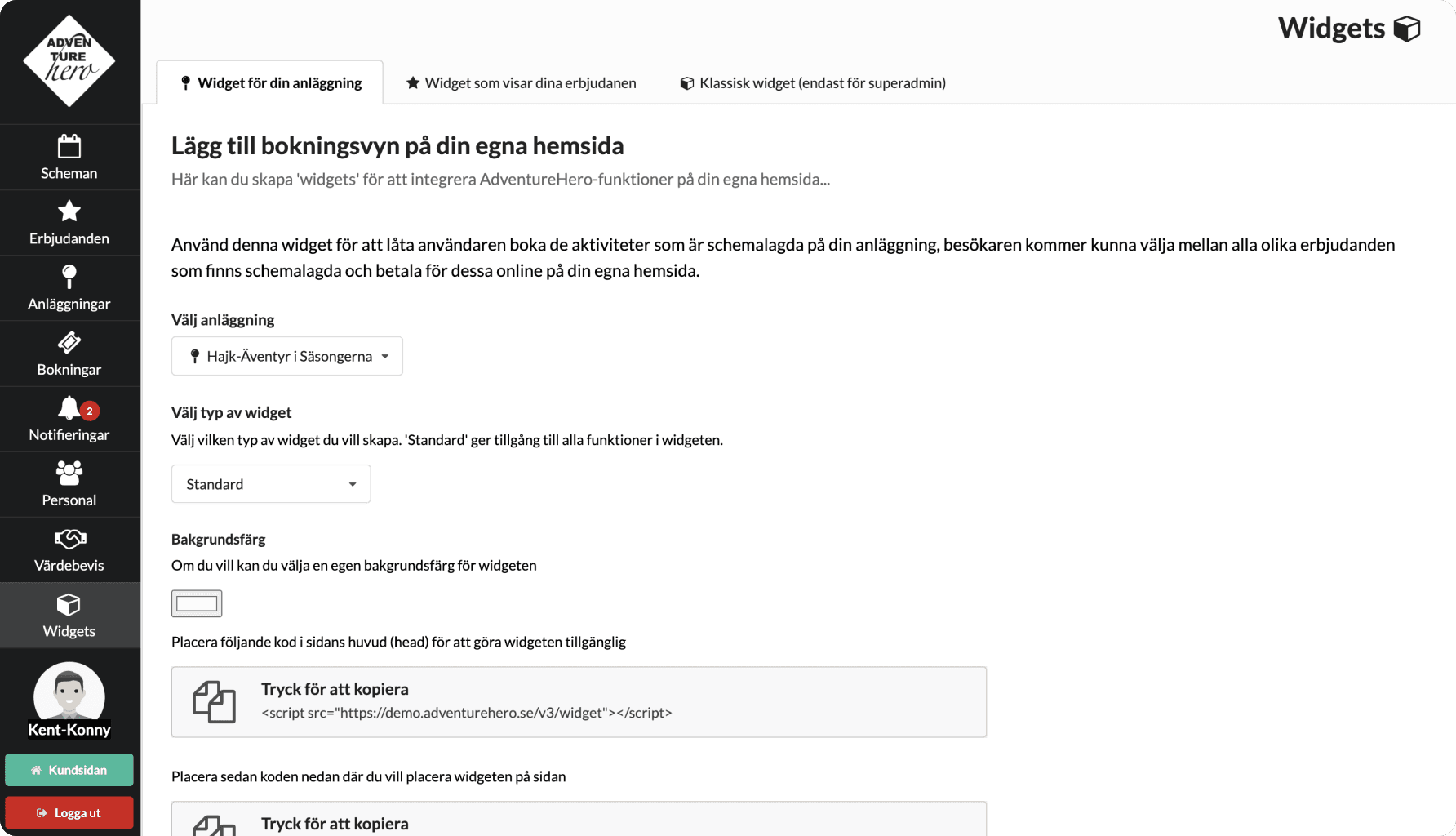Click the Widgets cube icon in sidebar
This screenshot has width=1456, height=836.
(69, 604)
